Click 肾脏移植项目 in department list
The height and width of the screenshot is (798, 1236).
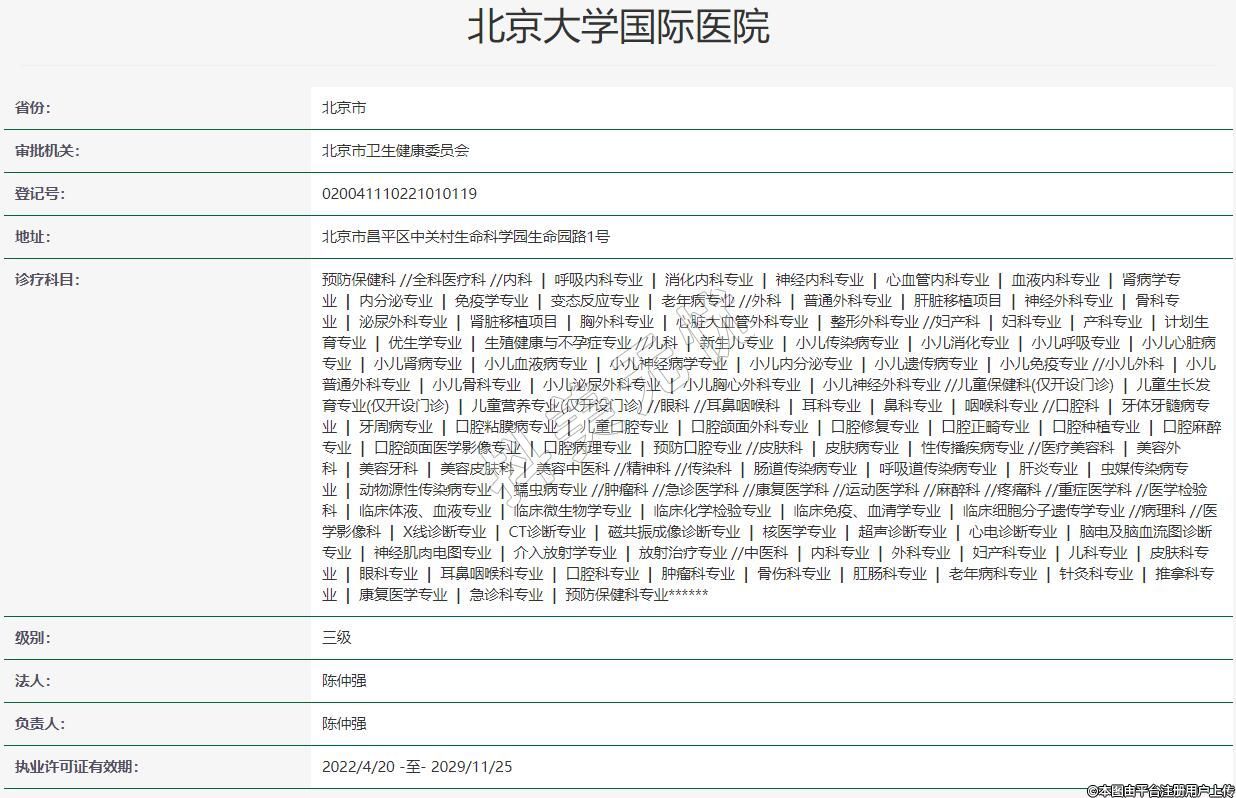click(513, 322)
